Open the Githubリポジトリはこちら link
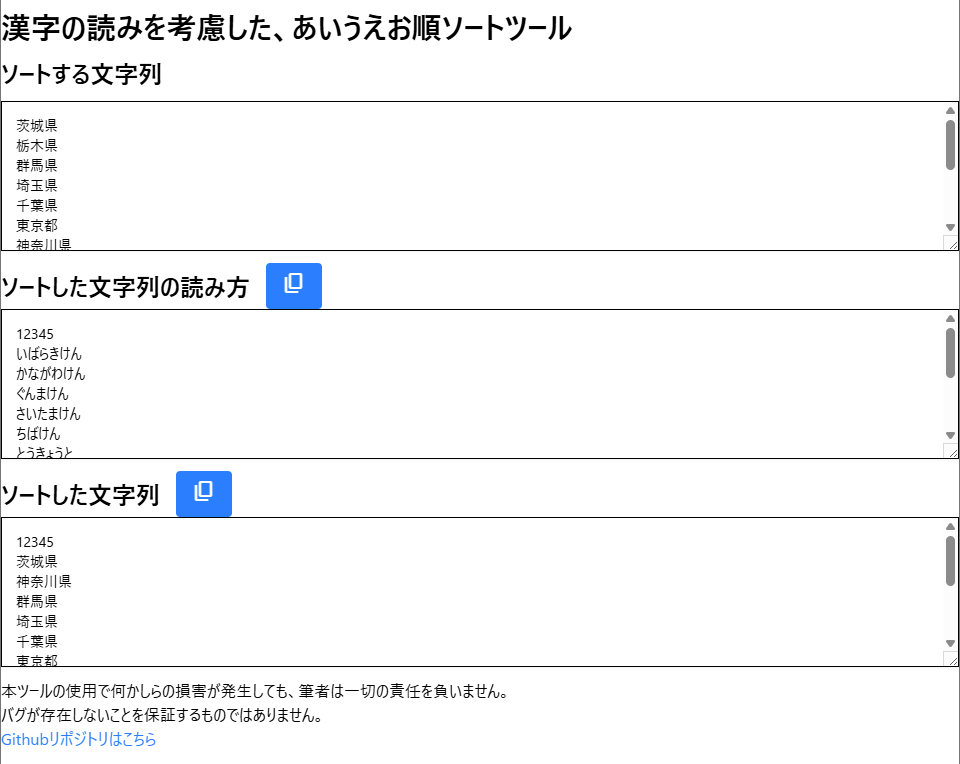Screen dimensions: 960x764 tap(79, 740)
